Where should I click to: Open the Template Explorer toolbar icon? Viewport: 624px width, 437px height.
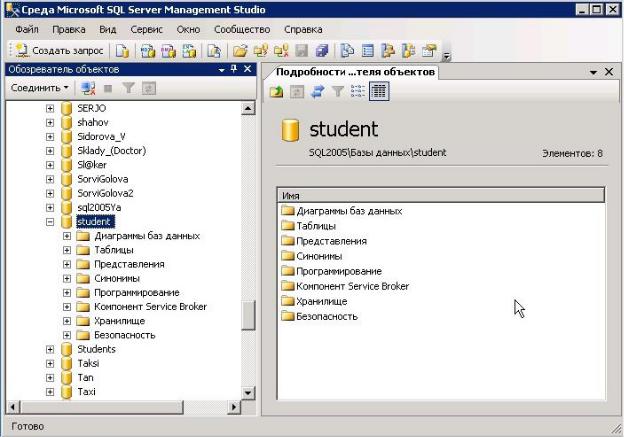coord(409,51)
